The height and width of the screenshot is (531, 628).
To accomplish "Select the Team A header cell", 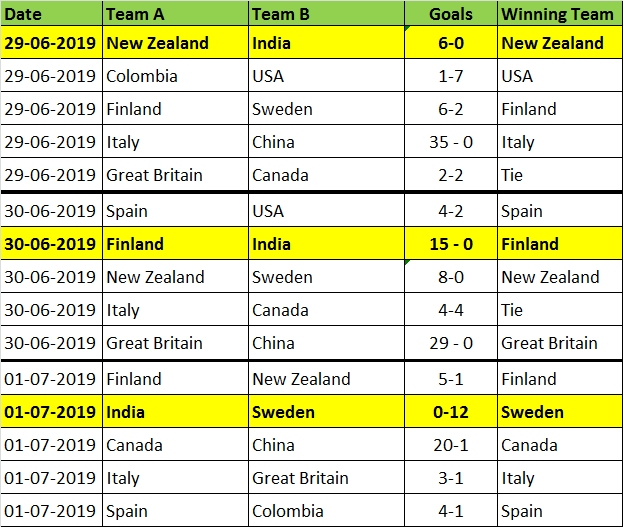I will coord(175,14).
